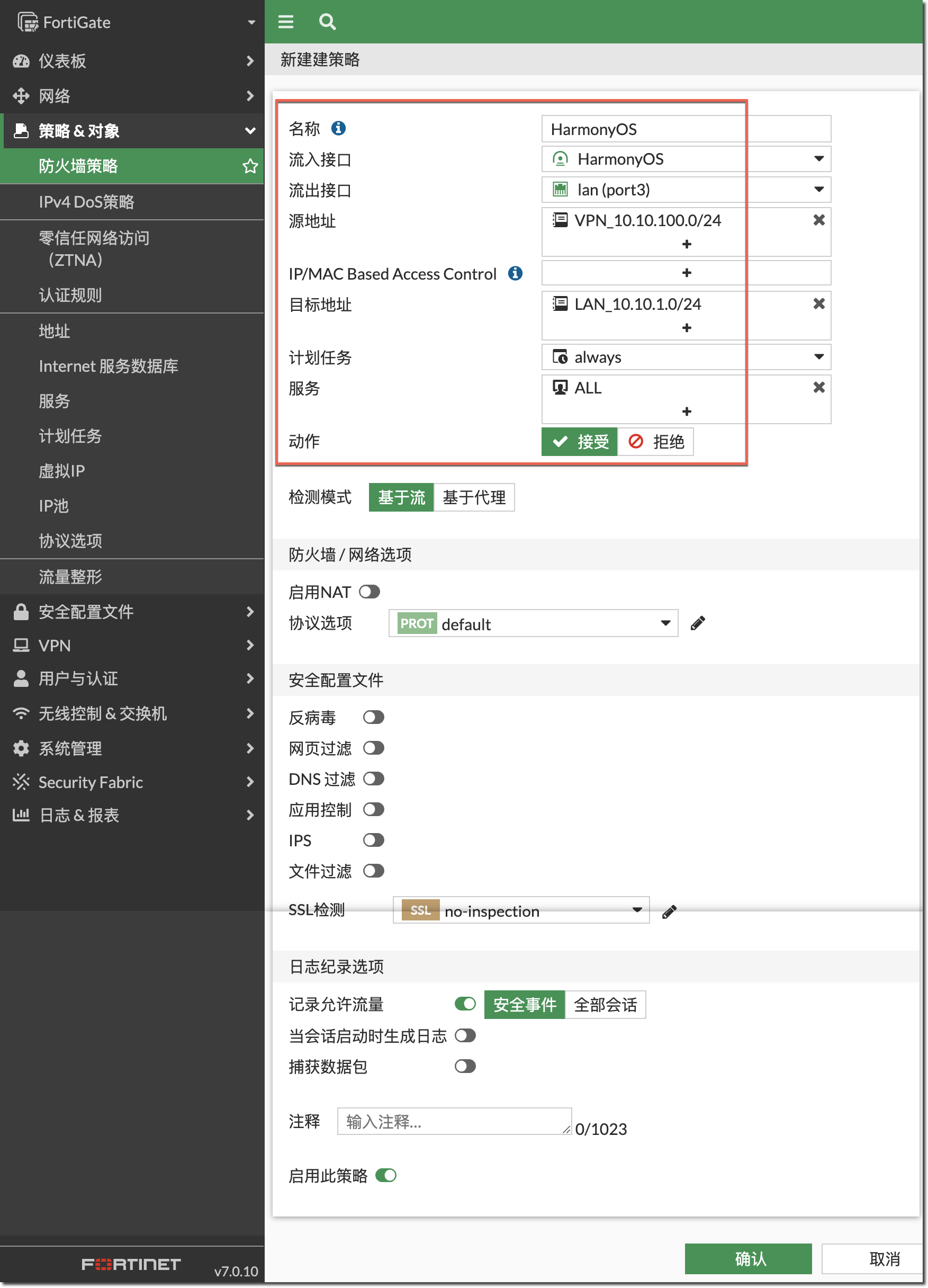Viewport: 928px width, 1288px height.
Task: Turn on the 反病毒 toggle
Action: (373, 717)
